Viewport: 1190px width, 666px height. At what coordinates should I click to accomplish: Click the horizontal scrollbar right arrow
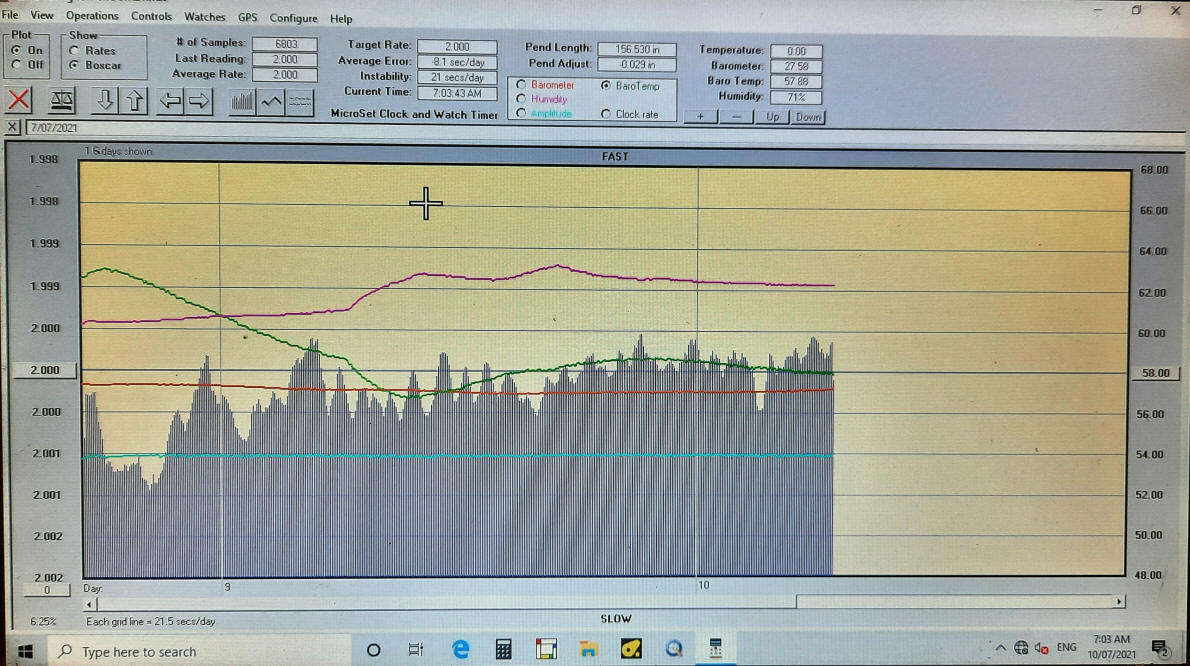coord(1119,602)
